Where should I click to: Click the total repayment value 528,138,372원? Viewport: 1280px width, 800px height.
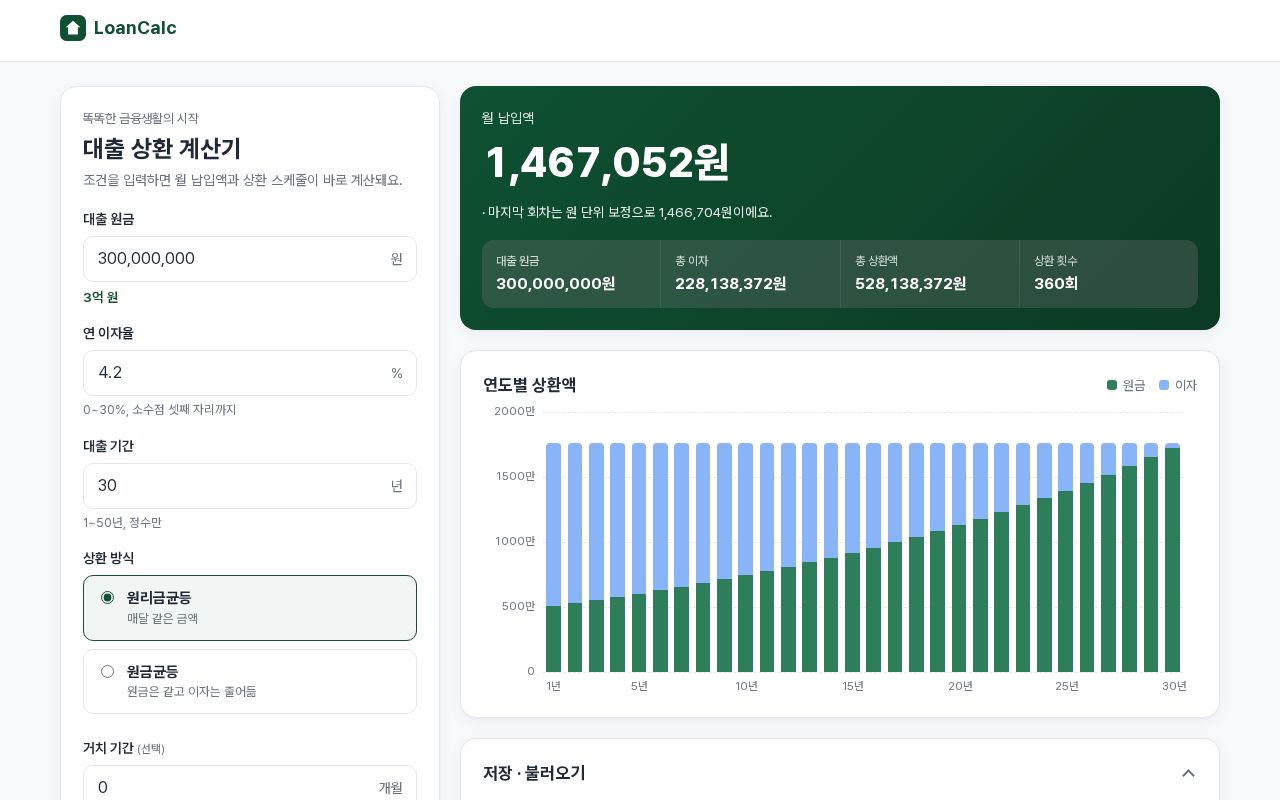(x=911, y=284)
